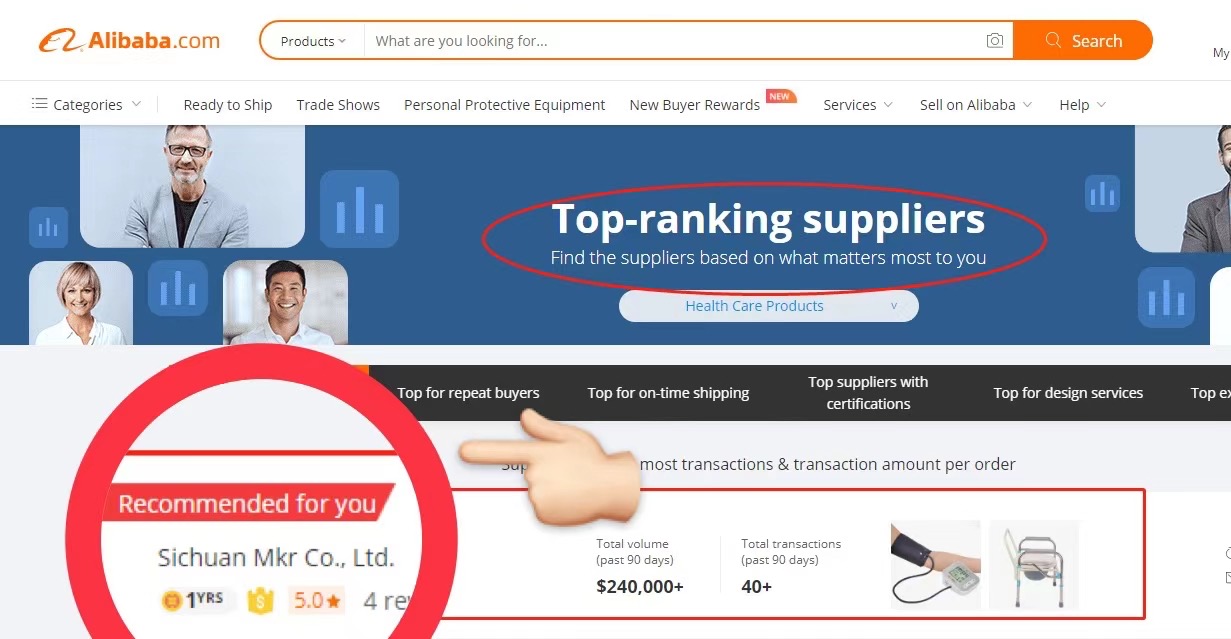The image size is (1231, 639).
Task: Open the Help dropdown menu
Action: 1083,104
